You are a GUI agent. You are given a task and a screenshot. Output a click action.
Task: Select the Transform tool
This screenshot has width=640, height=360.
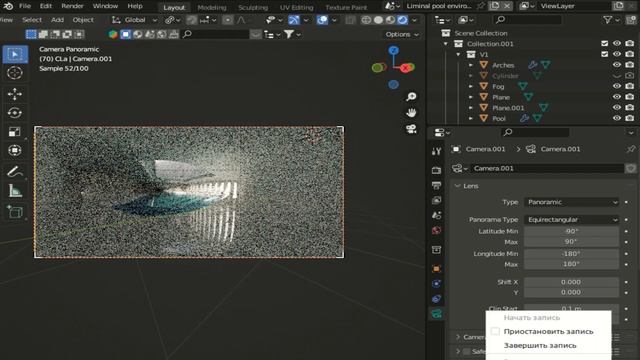pyautogui.click(x=15, y=150)
